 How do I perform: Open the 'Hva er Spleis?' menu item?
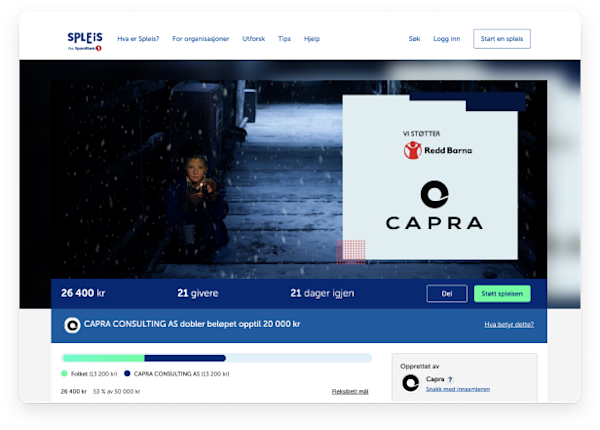pos(138,39)
